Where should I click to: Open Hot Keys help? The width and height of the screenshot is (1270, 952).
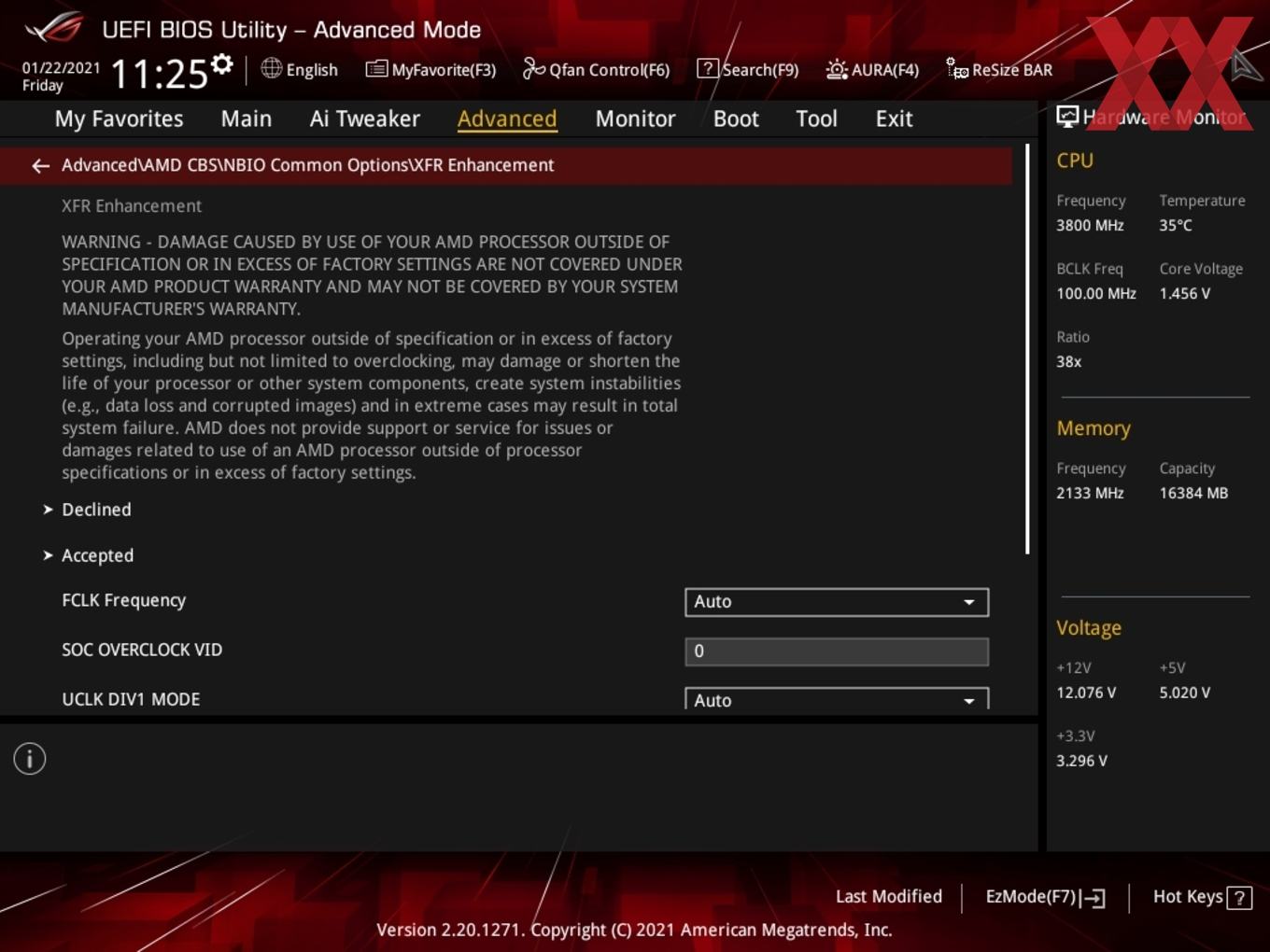point(1202,897)
